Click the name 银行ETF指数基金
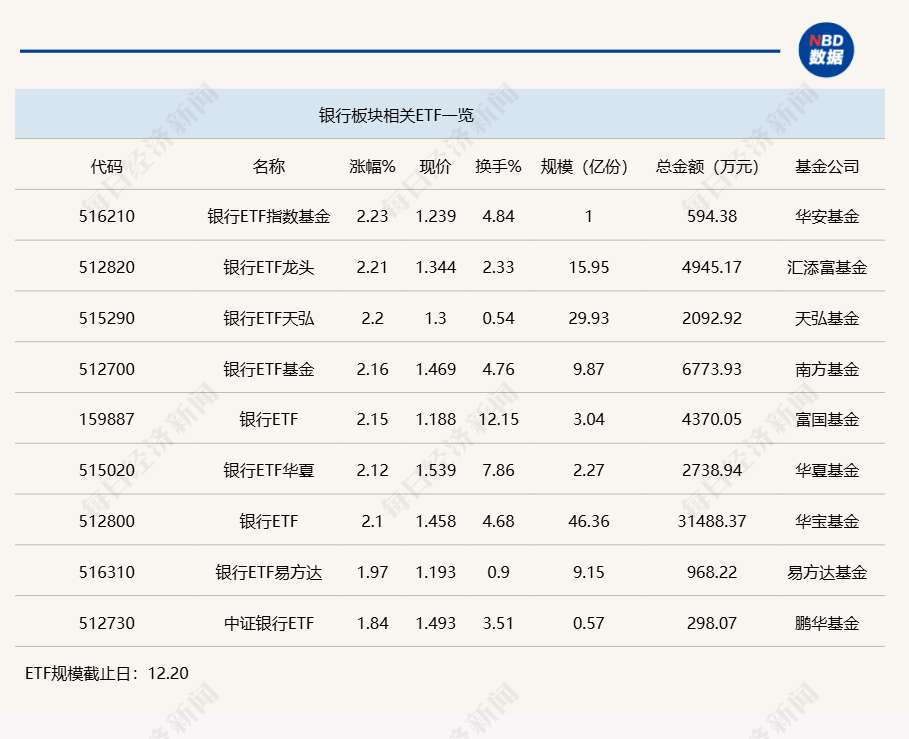 [x=269, y=216]
